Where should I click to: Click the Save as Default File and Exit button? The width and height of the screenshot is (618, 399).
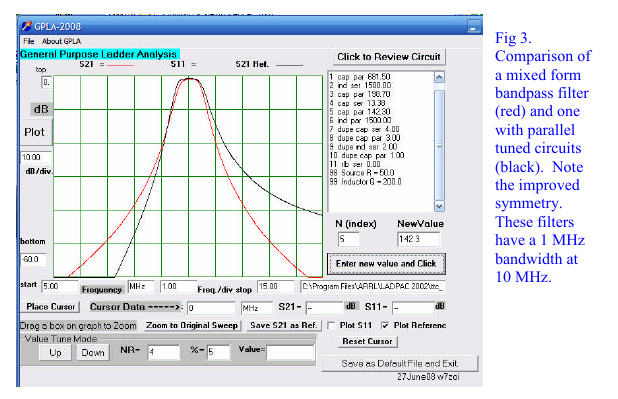tap(400, 364)
